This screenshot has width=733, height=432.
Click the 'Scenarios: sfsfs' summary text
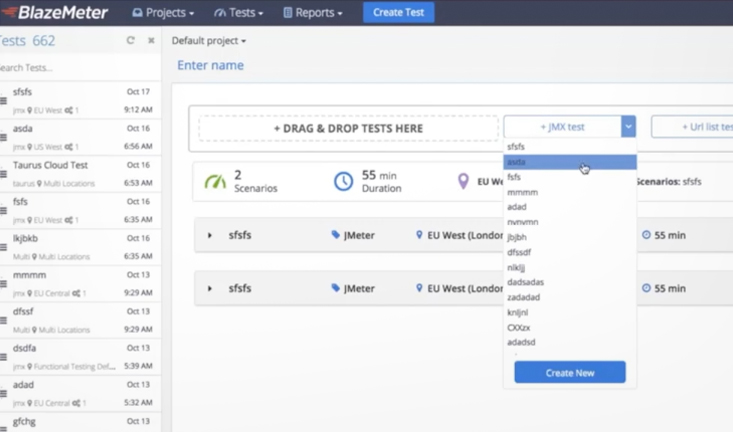click(669, 181)
